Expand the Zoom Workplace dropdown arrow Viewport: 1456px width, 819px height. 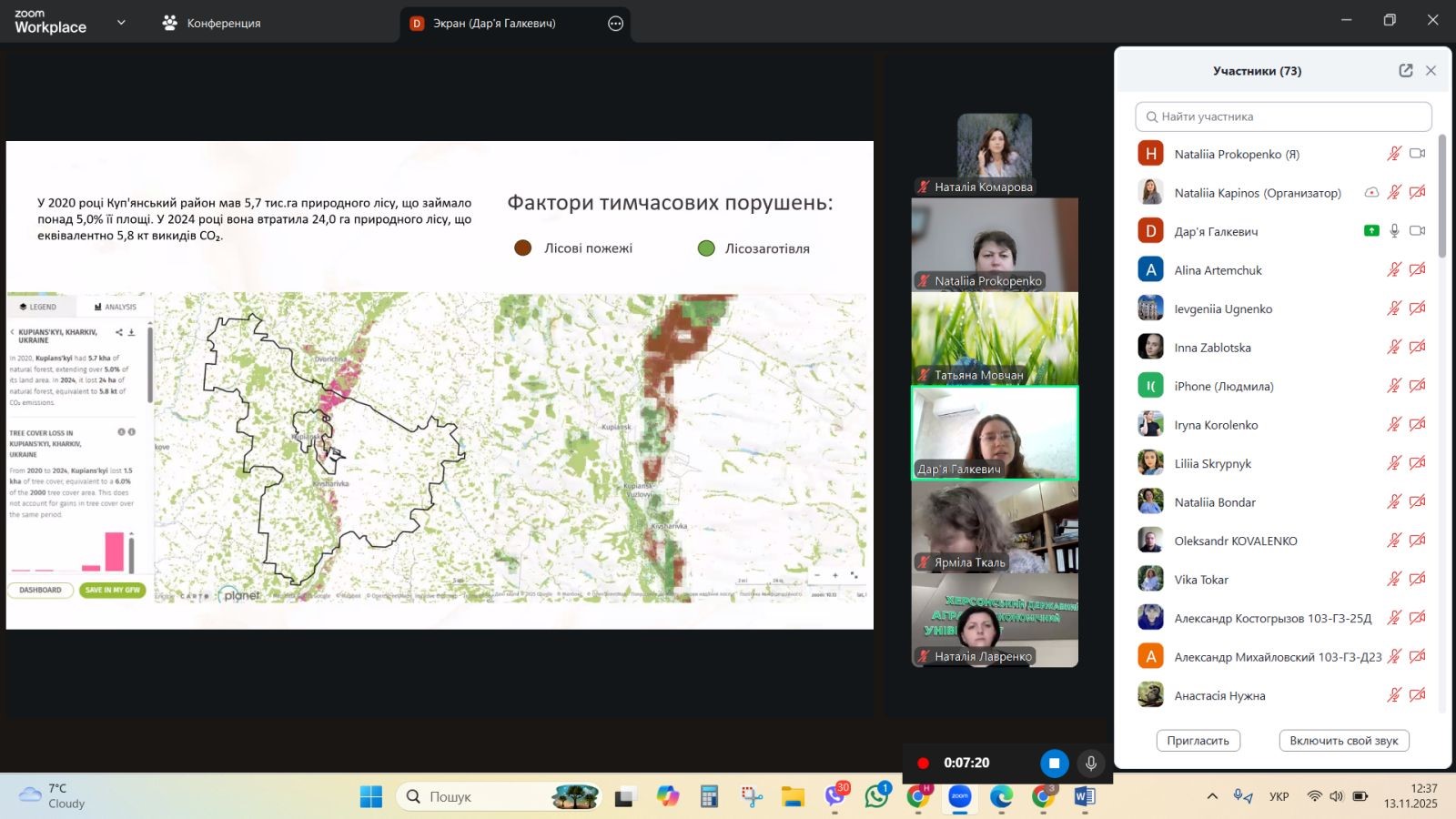point(121,23)
